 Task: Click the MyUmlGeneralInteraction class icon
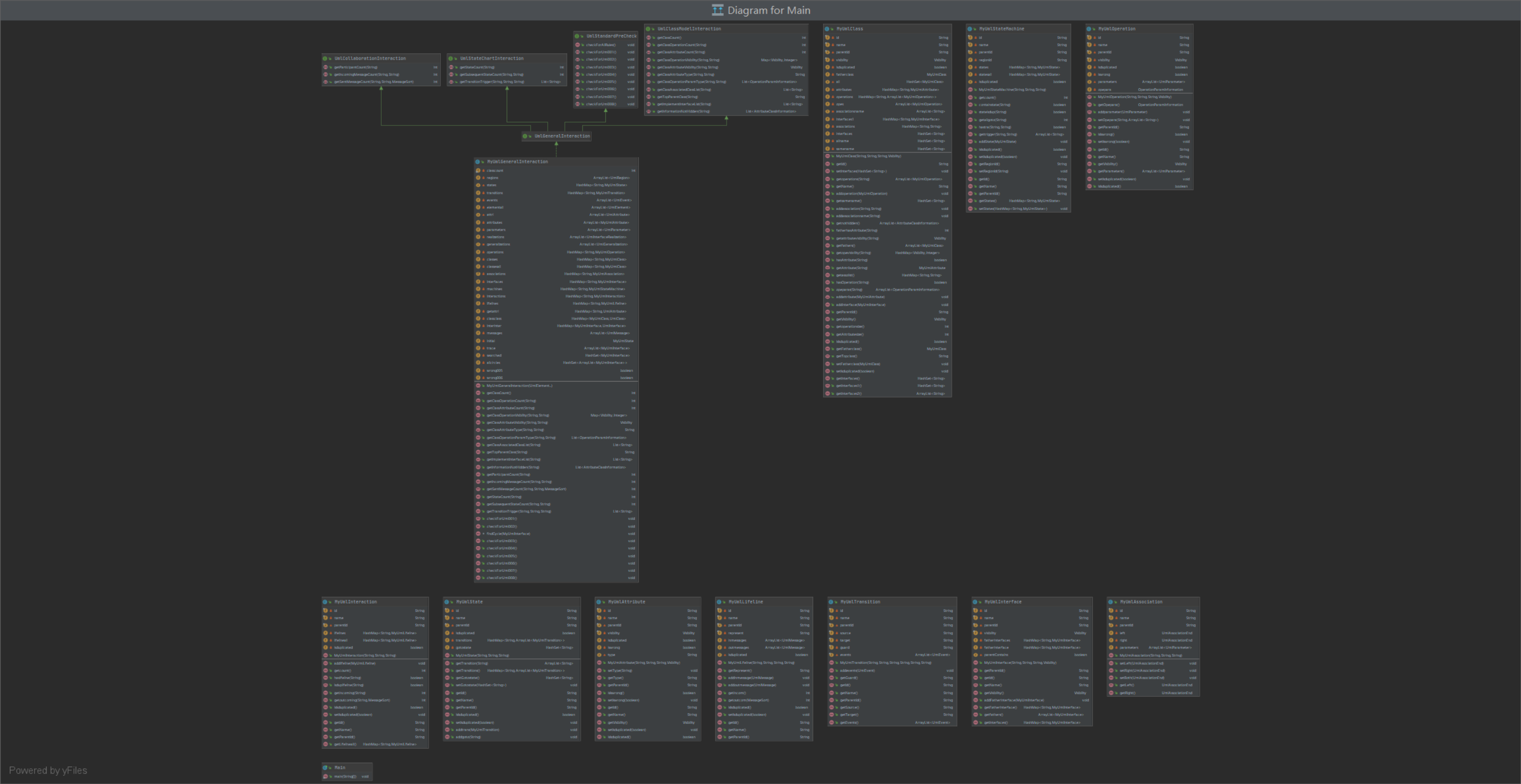pos(478,162)
